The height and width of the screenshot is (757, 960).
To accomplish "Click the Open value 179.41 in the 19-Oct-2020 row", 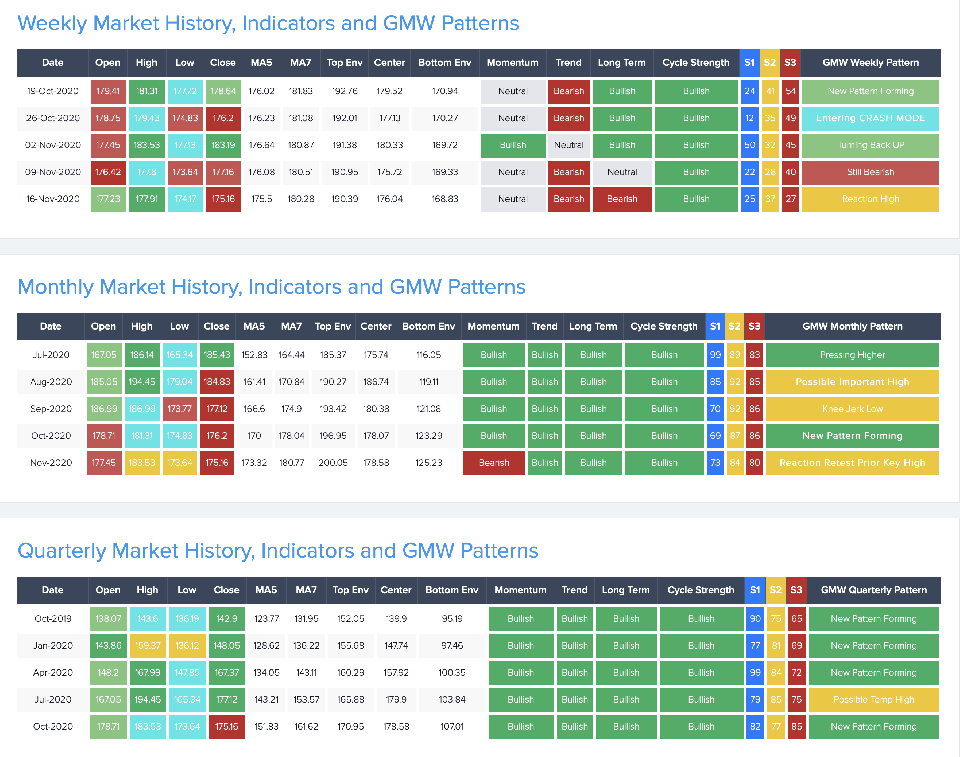I will (x=108, y=91).
